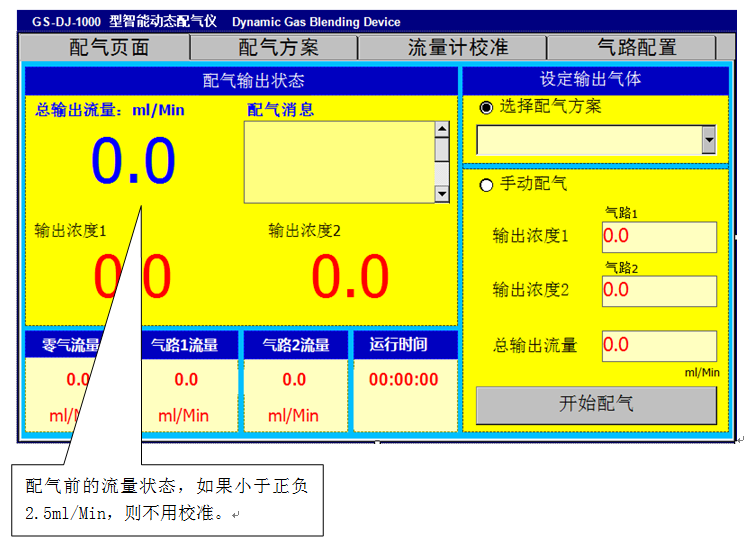Click the 输出浓度1 input field for 气路1
The height and width of the screenshot is (546, 748).
pos(658,237)
